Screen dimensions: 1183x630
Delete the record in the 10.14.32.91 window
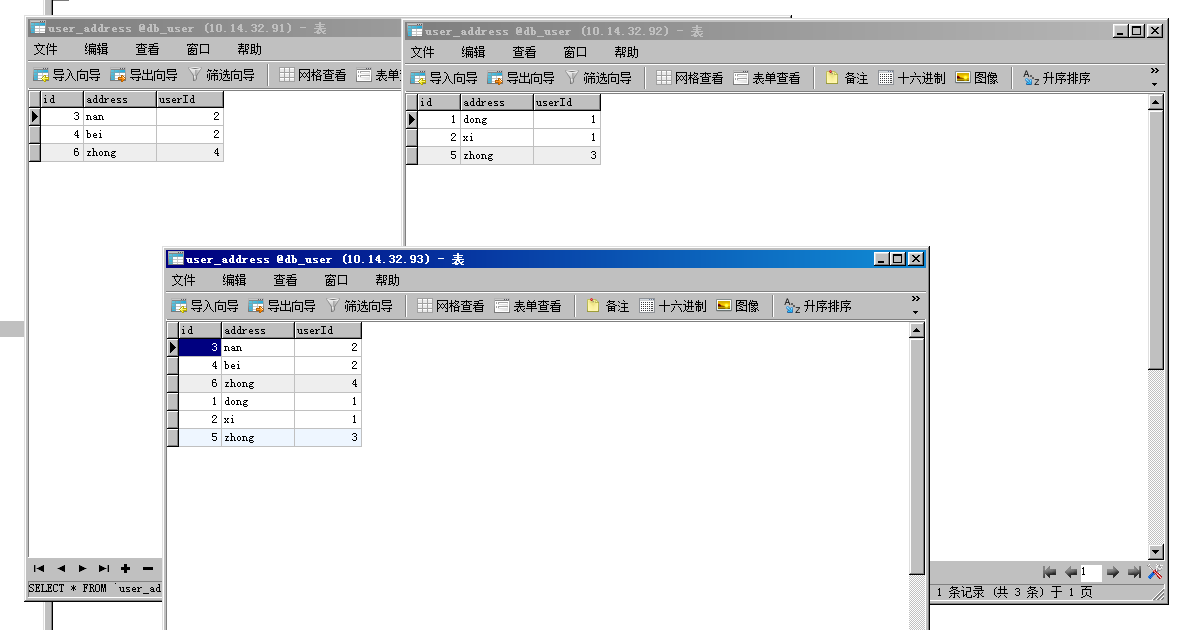(x=148, y=568)
